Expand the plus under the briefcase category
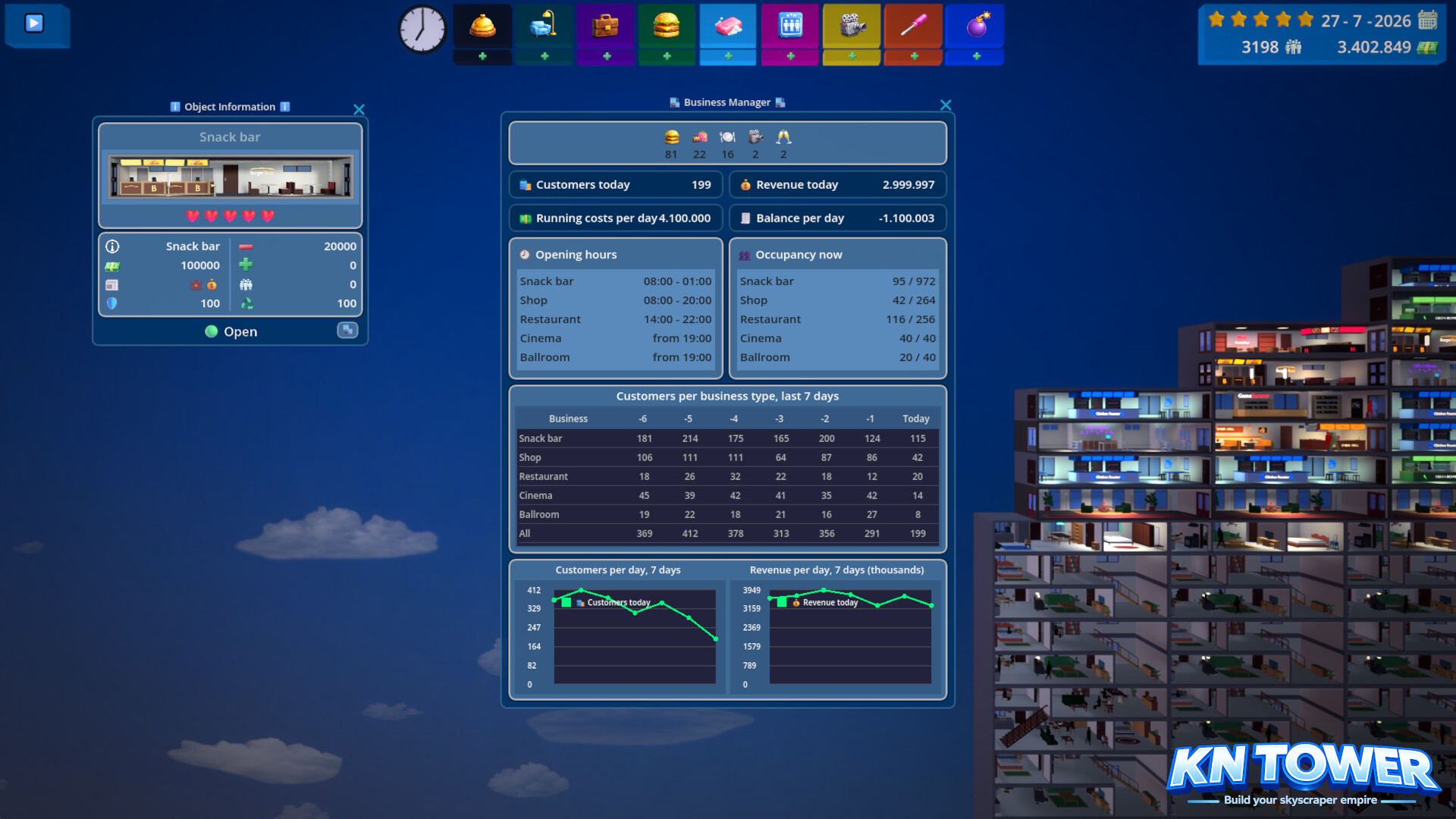Viewport: 1456px width, 819px height. pos(606,57)
